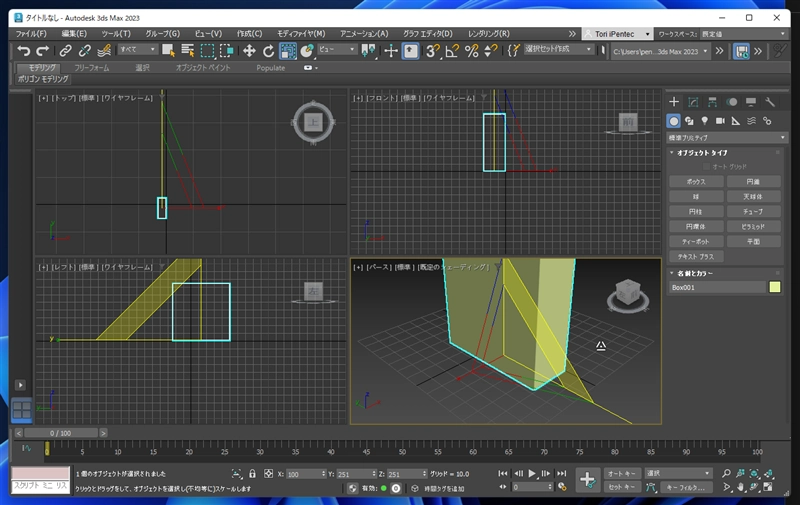The height and width of the screenshot is (505, 800).
Task: Select the Cameras creation category icon
Action: (x=720, y=121)
